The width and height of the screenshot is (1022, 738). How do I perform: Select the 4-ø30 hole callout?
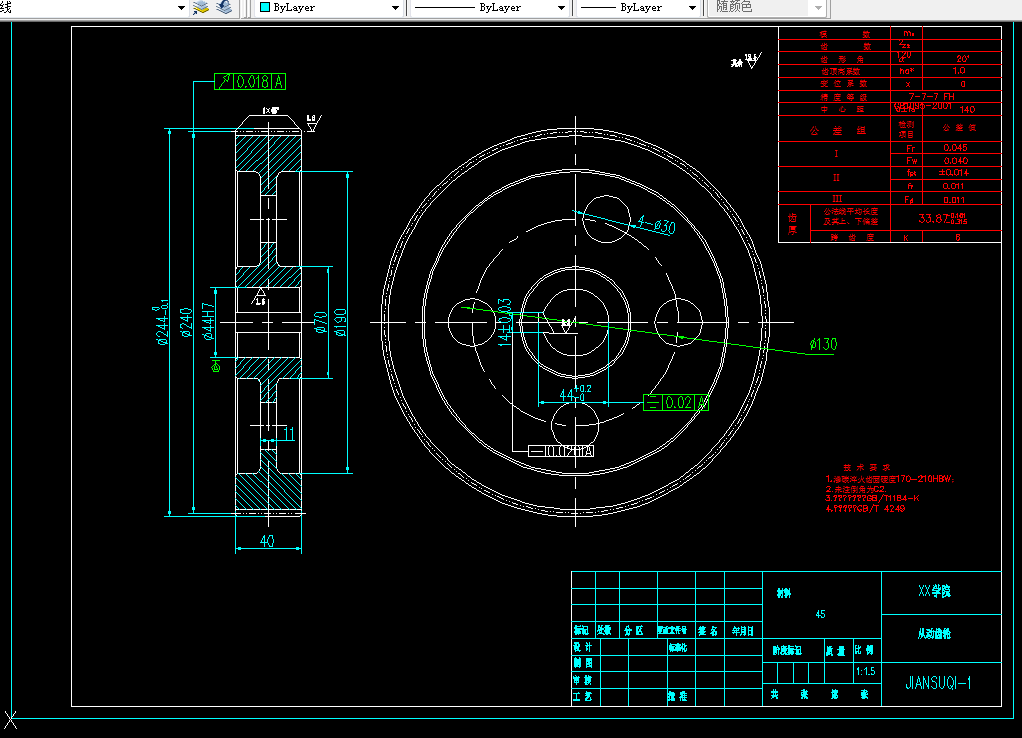pyautogui.click(x=656, y=225)
